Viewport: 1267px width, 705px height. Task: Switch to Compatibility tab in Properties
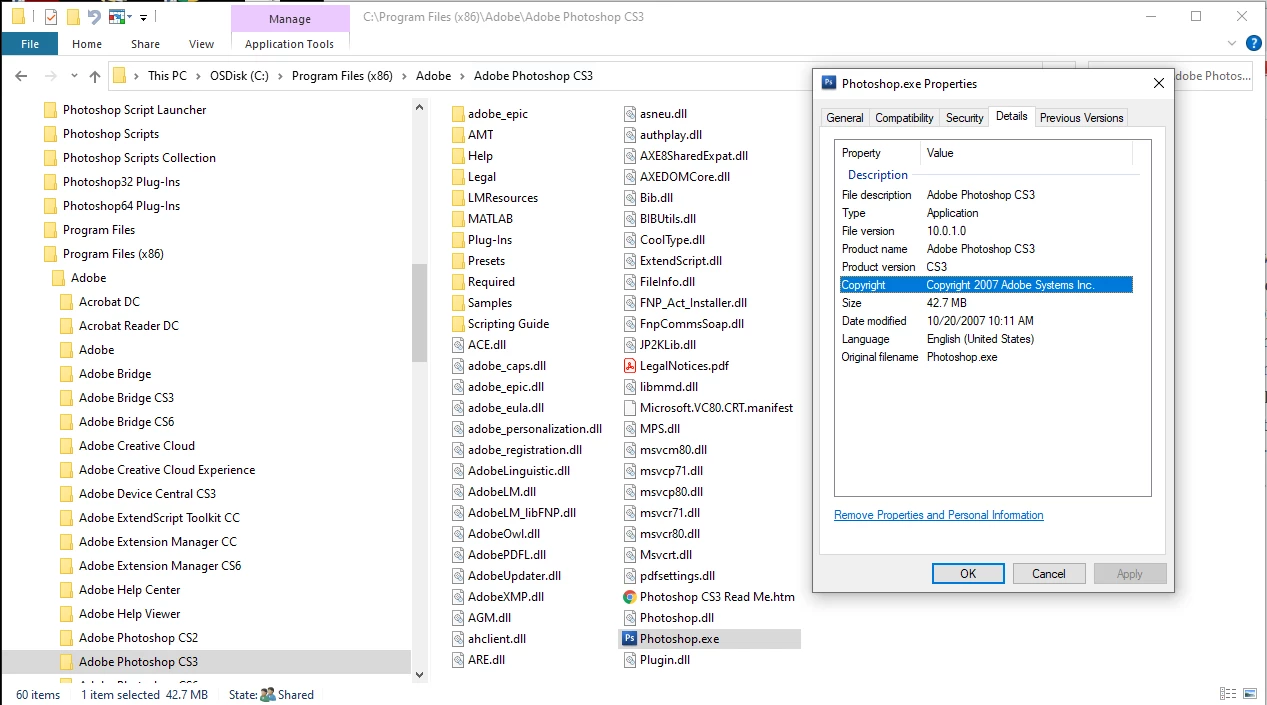(x=904, y=118)
